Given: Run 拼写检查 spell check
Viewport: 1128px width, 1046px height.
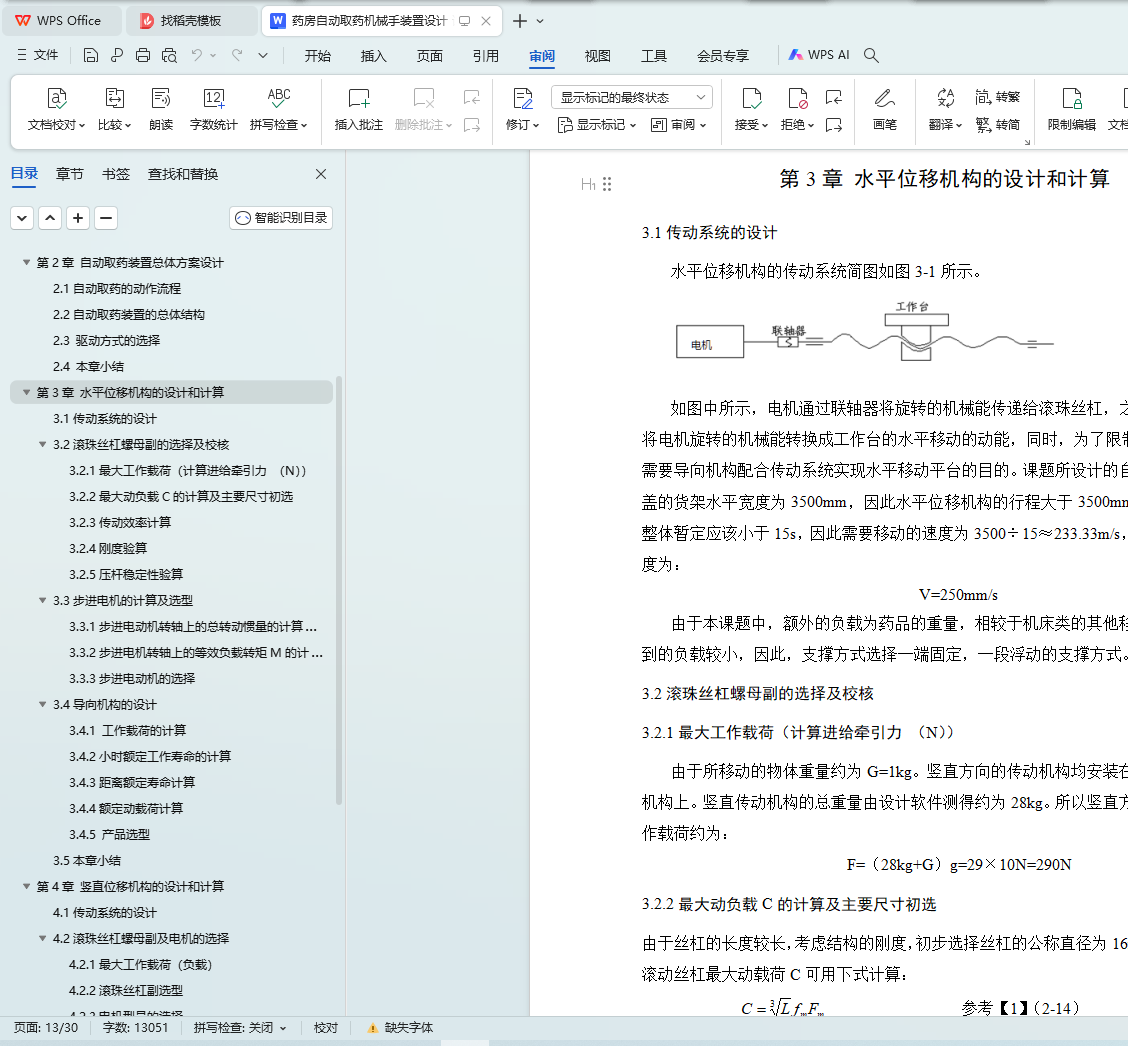Looking at the screenshot, I should [278, 109].
